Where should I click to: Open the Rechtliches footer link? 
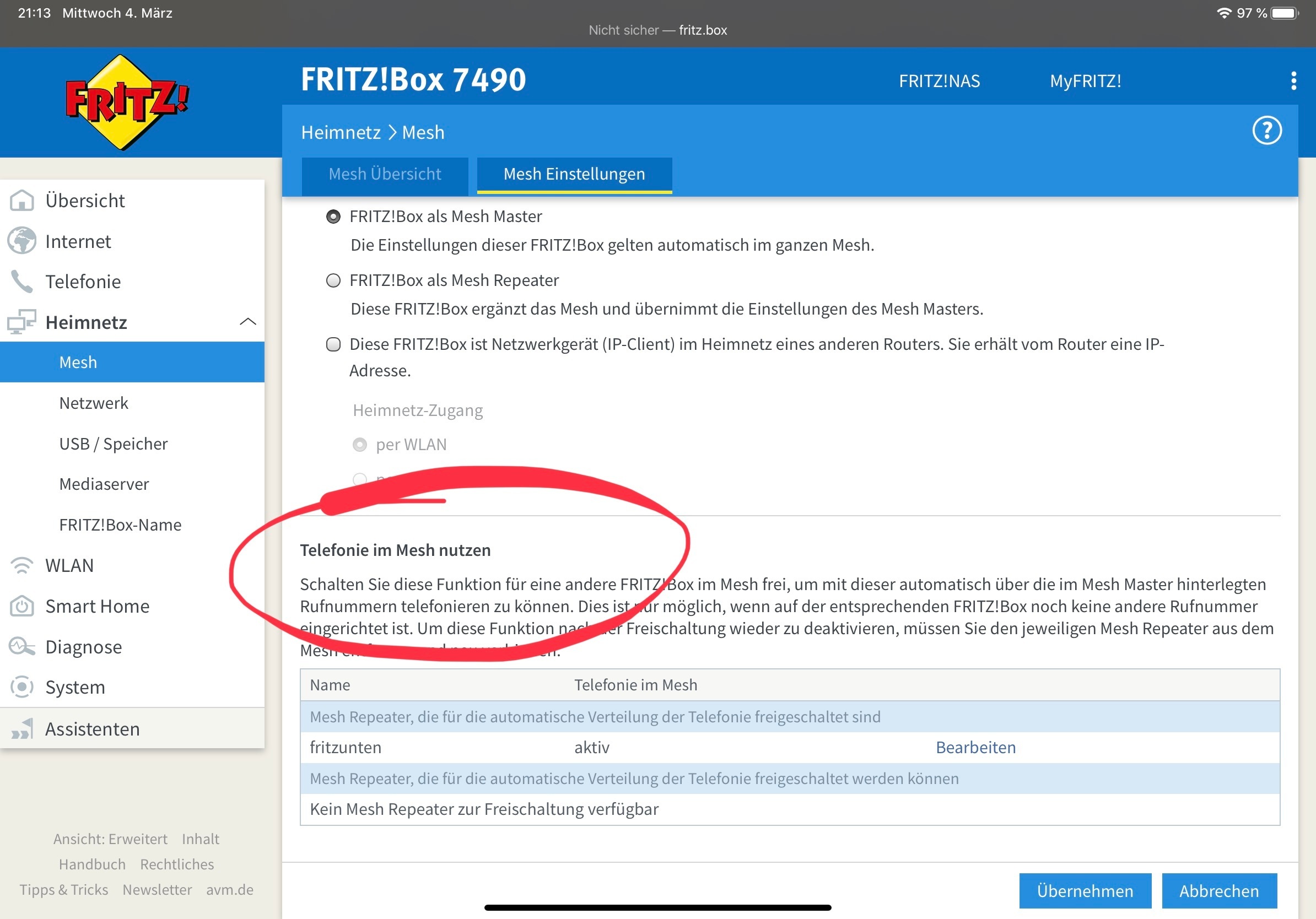176,864
